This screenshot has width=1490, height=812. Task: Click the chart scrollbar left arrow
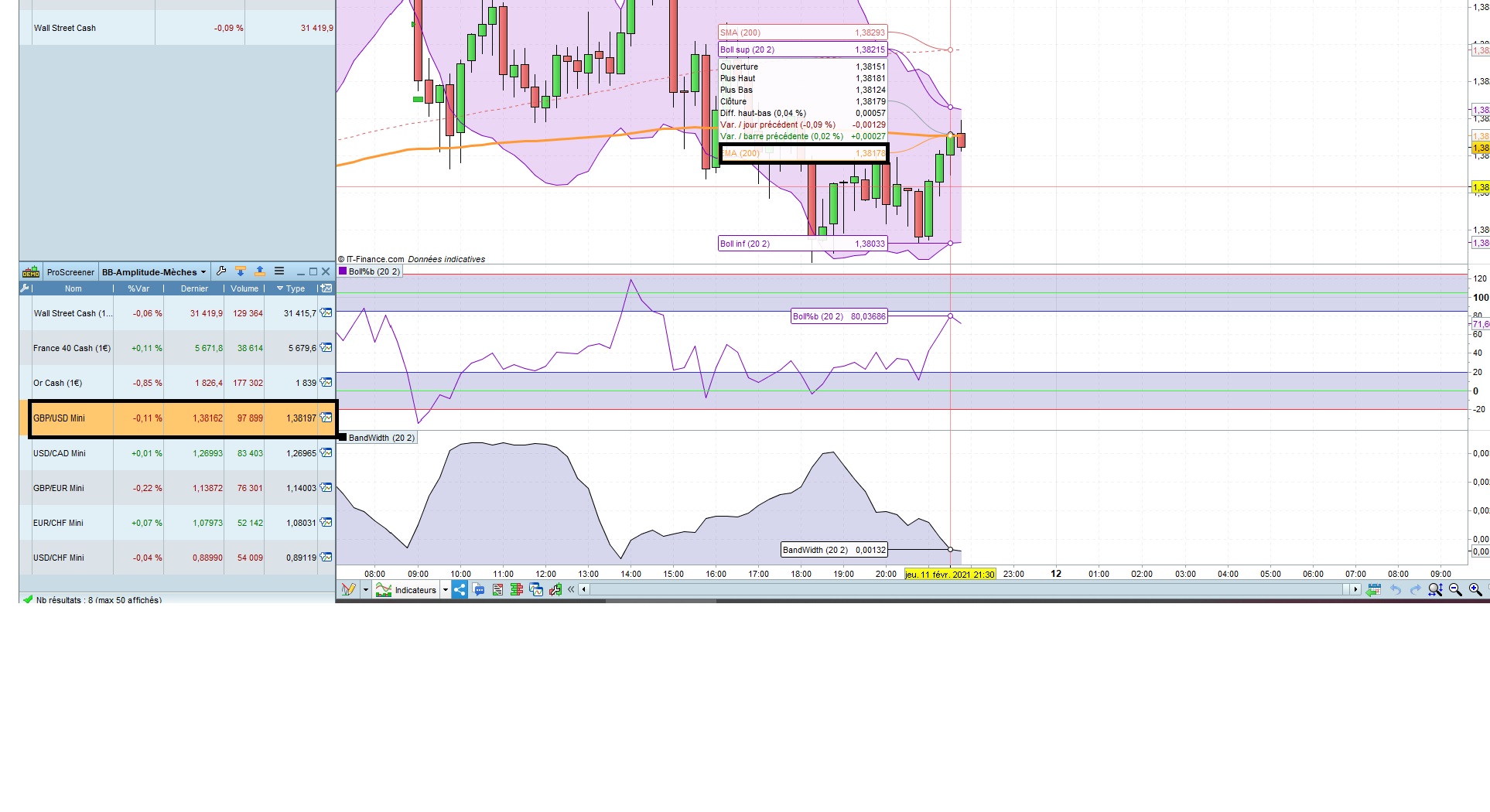tap(584, 589)
